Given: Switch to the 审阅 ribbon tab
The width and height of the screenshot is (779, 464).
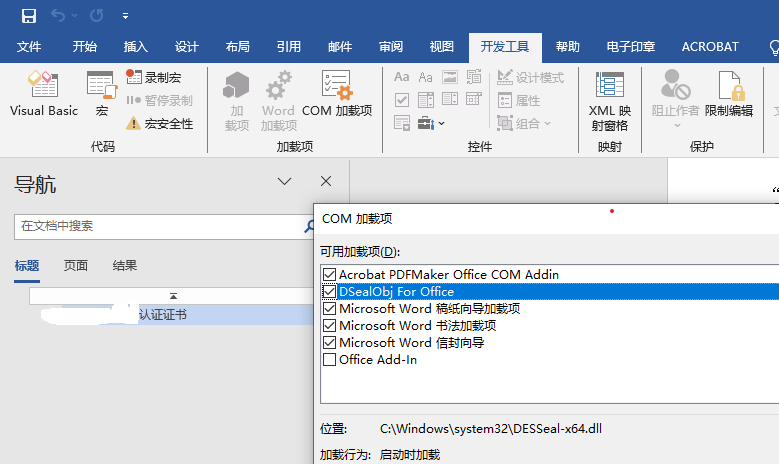Looking at the screenshot, I should (x=391, y=47).
